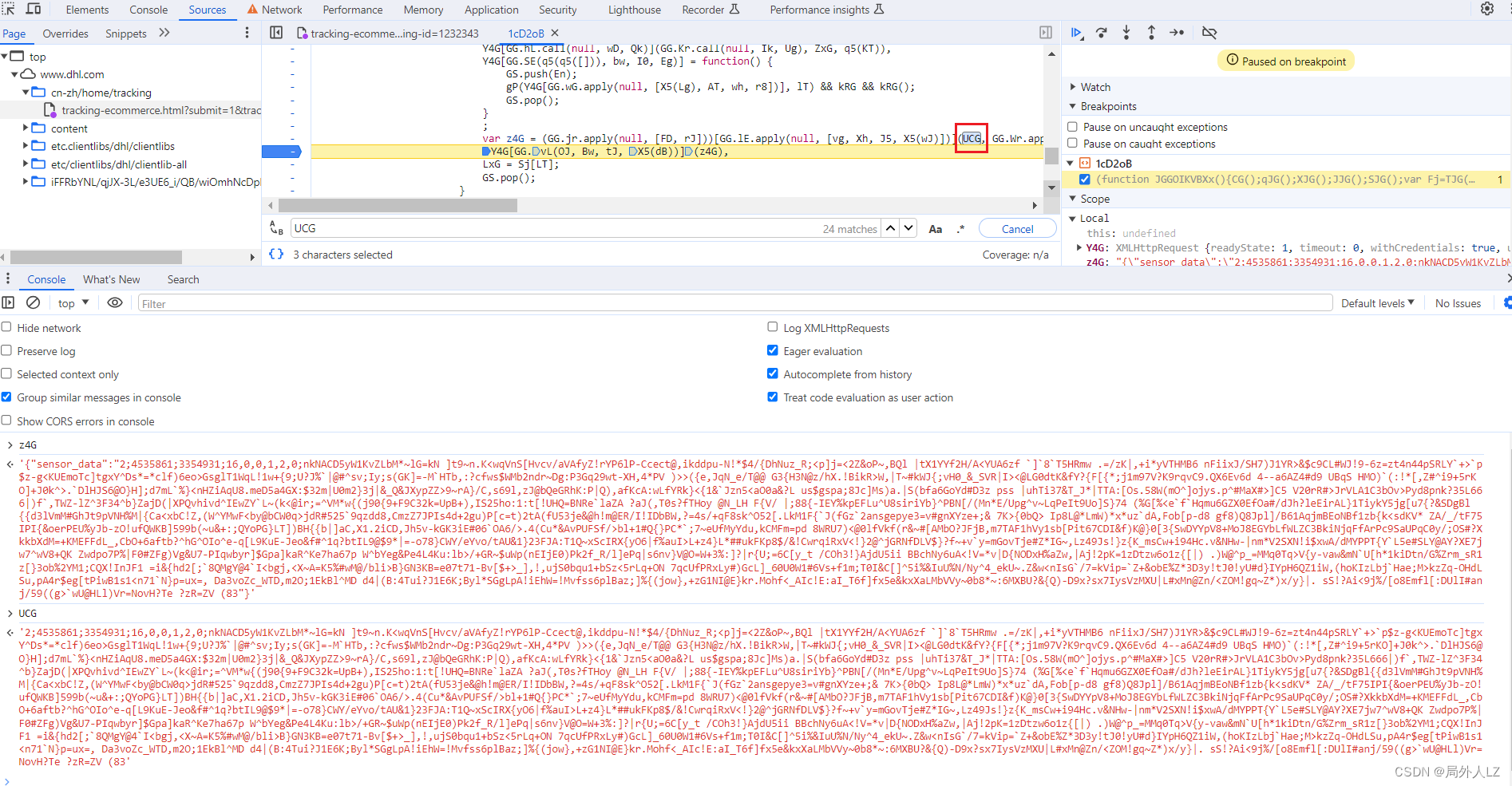This screenshot has width=1512, height=786.
Task: Toggle the device toolbar icon
Action: point(34,9)
